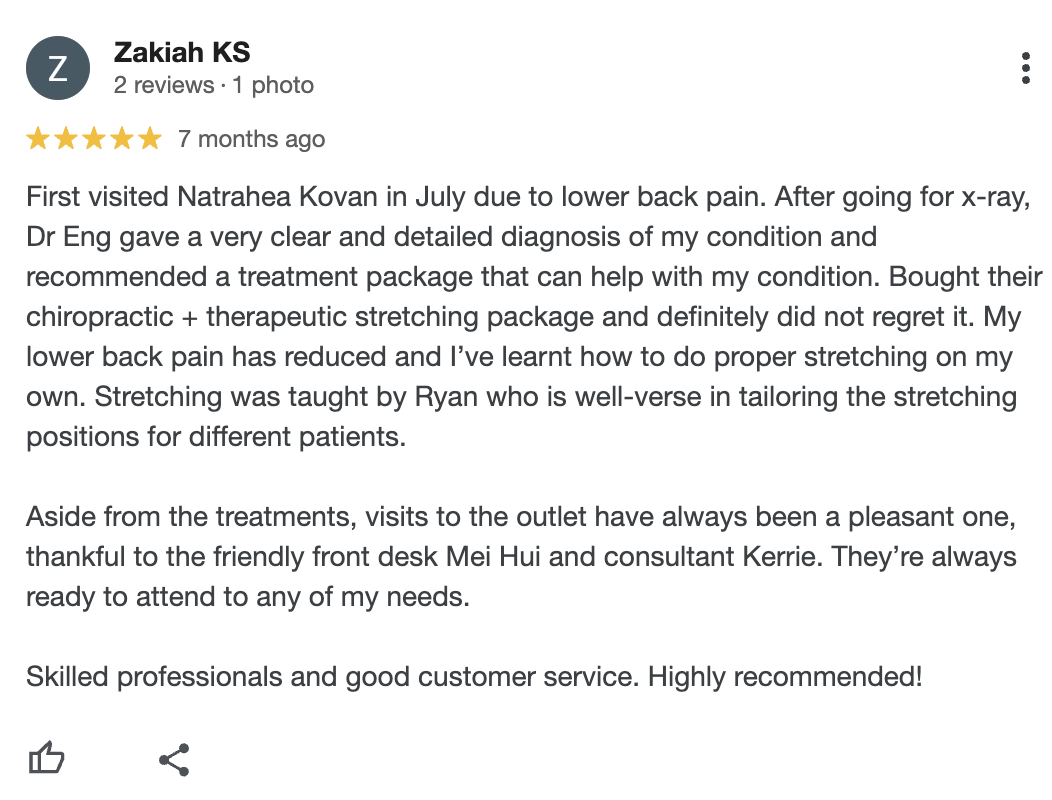Screen dimensions: 1052x800
Task: Select the first star in the rating
Action: tap(36, 138)
